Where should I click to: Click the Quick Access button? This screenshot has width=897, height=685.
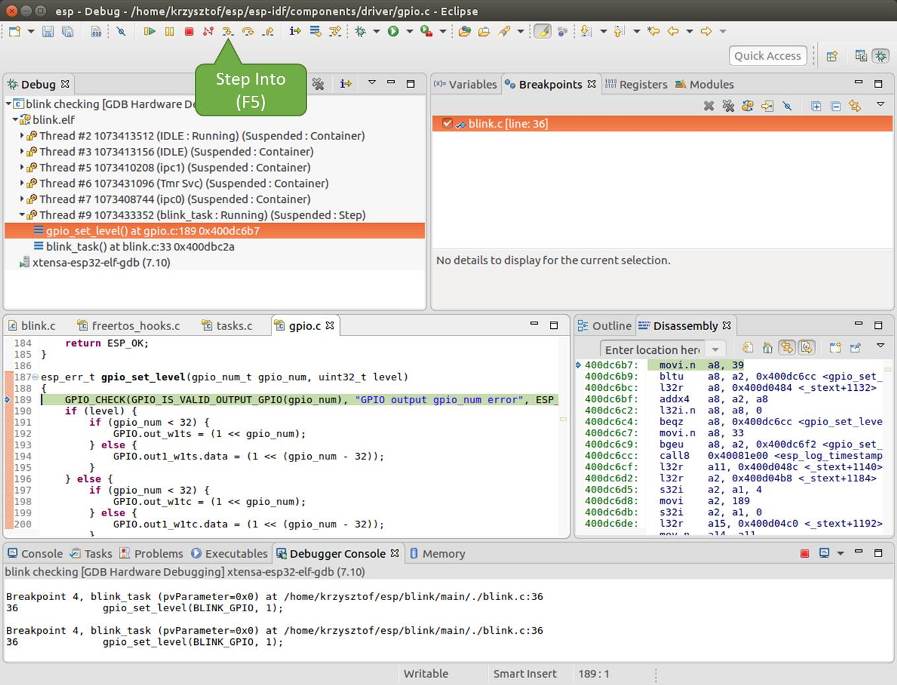[767, 55]
